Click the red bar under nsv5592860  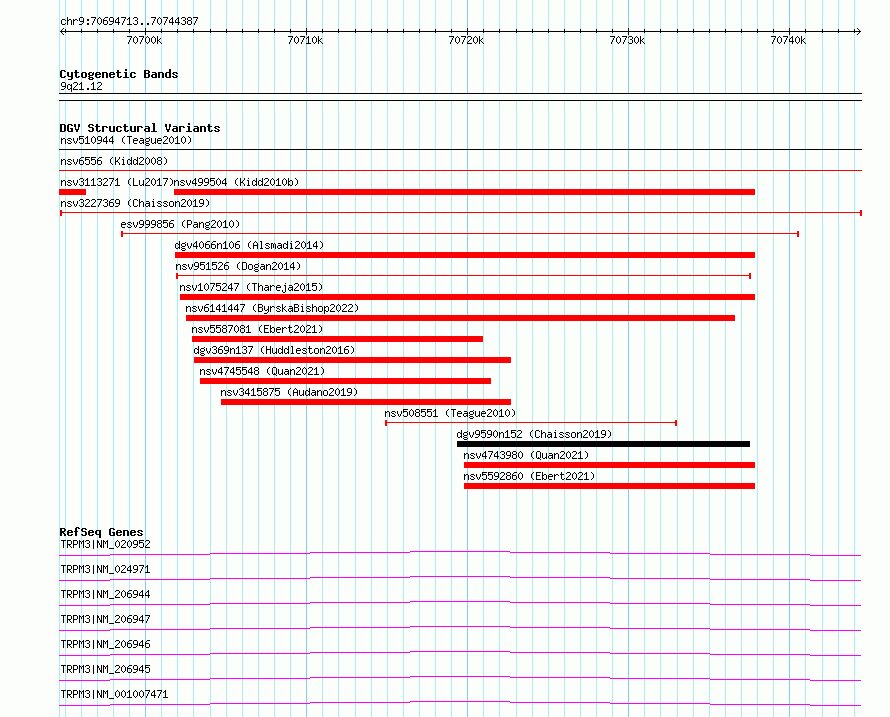609,486
